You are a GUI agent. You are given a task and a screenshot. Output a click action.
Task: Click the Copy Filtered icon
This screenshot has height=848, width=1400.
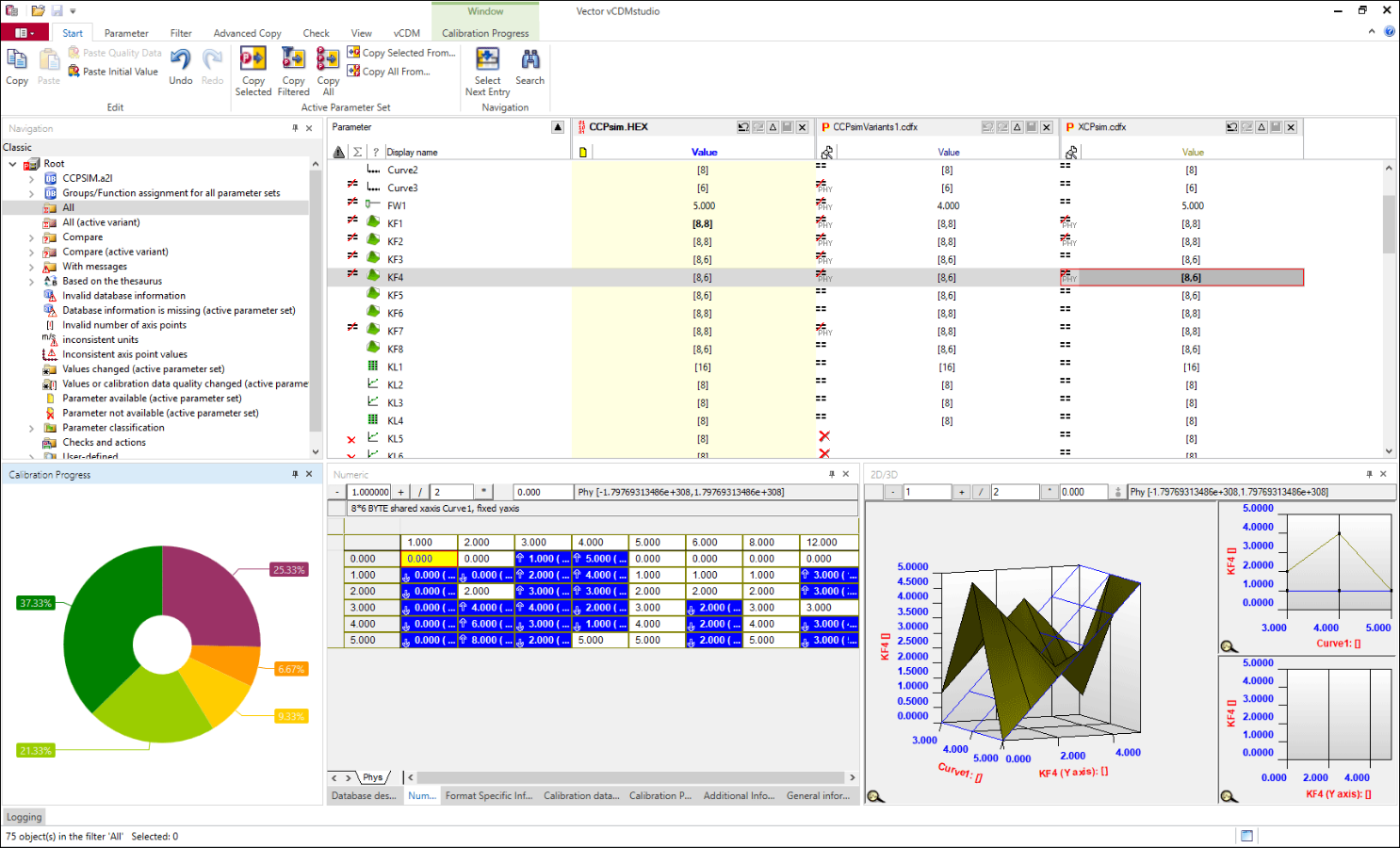[293, 59]
